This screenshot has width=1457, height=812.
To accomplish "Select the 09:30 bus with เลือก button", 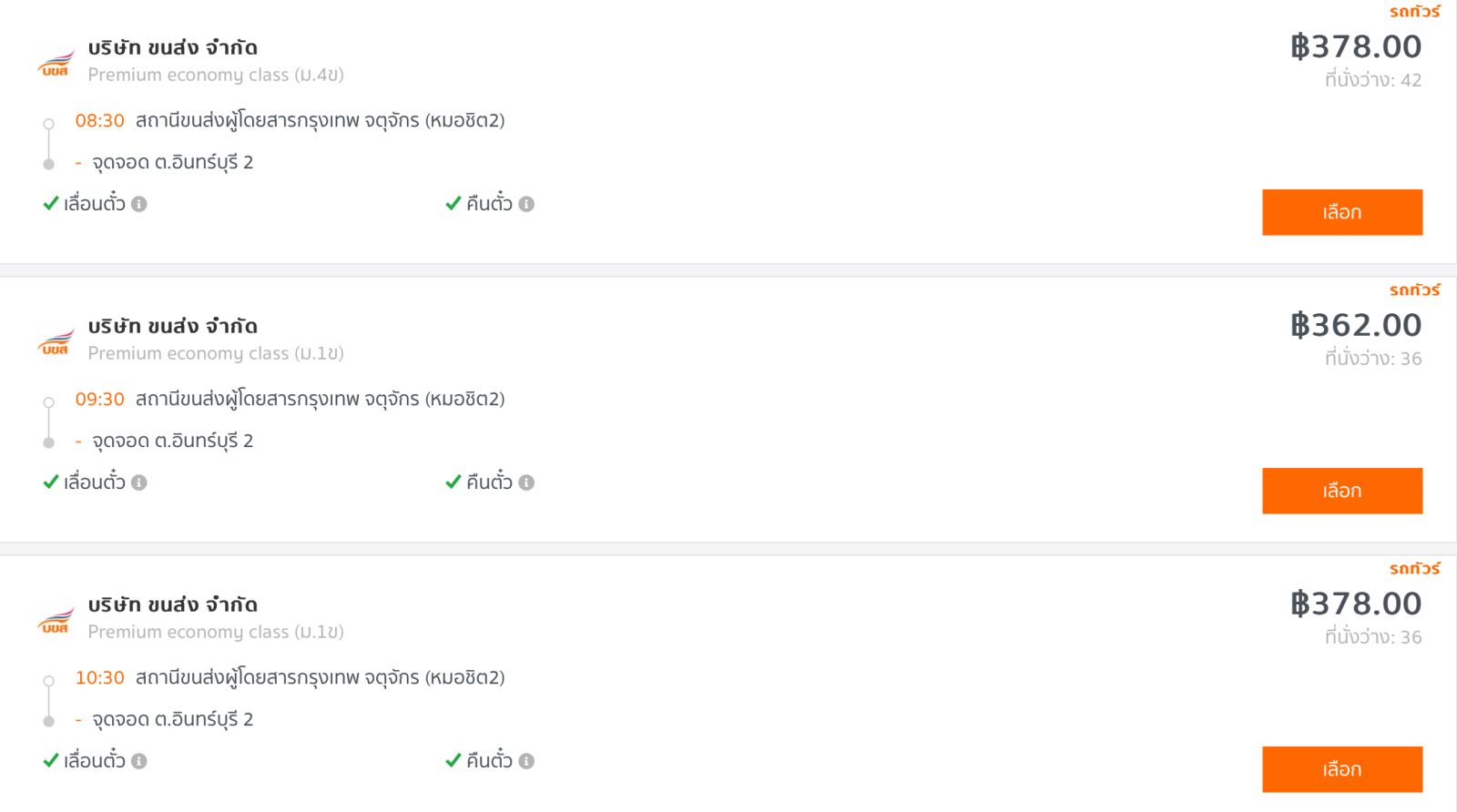I will pyautogui.click(x=1342, y=491).
